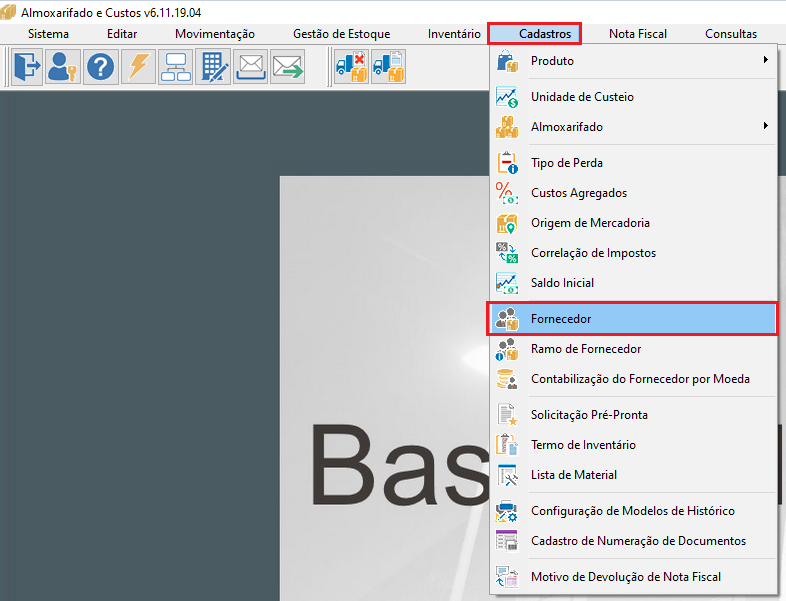This screenshot has width=786, height=601.
Task: Click the Produto shopping bag icon
Action: pos(507,61)
